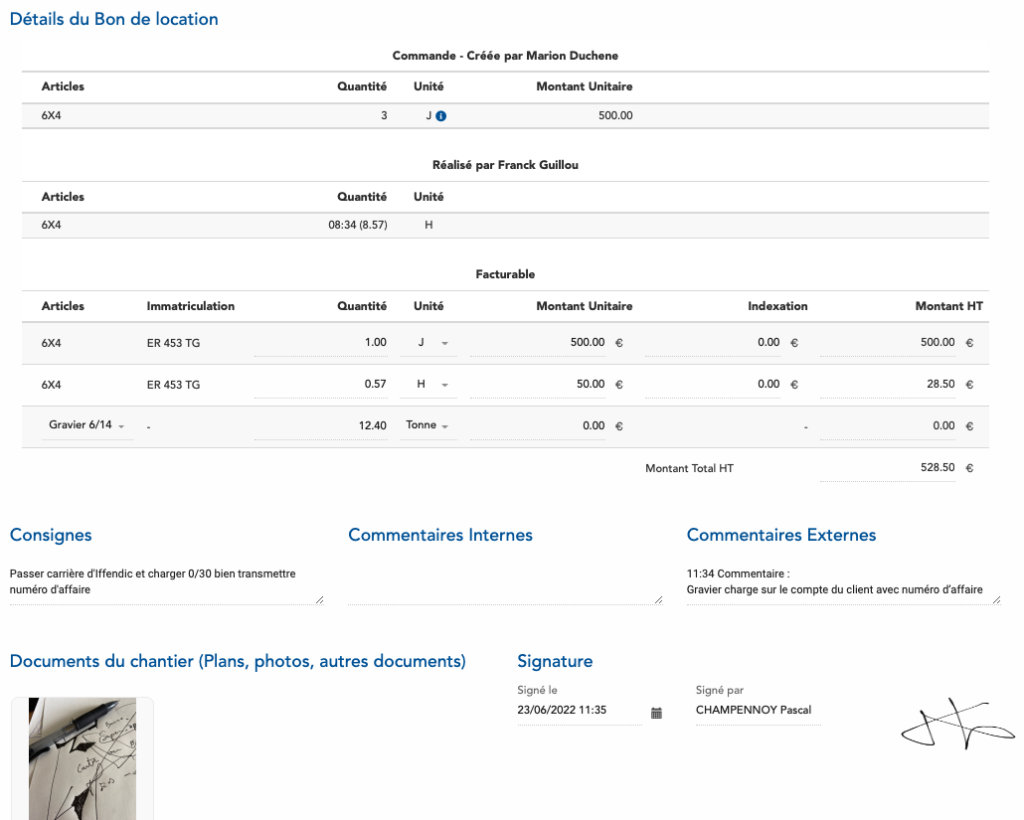Edit the quantity field containing 0.57
This screenshot has width=1024, height=820.
coord(322,384)
